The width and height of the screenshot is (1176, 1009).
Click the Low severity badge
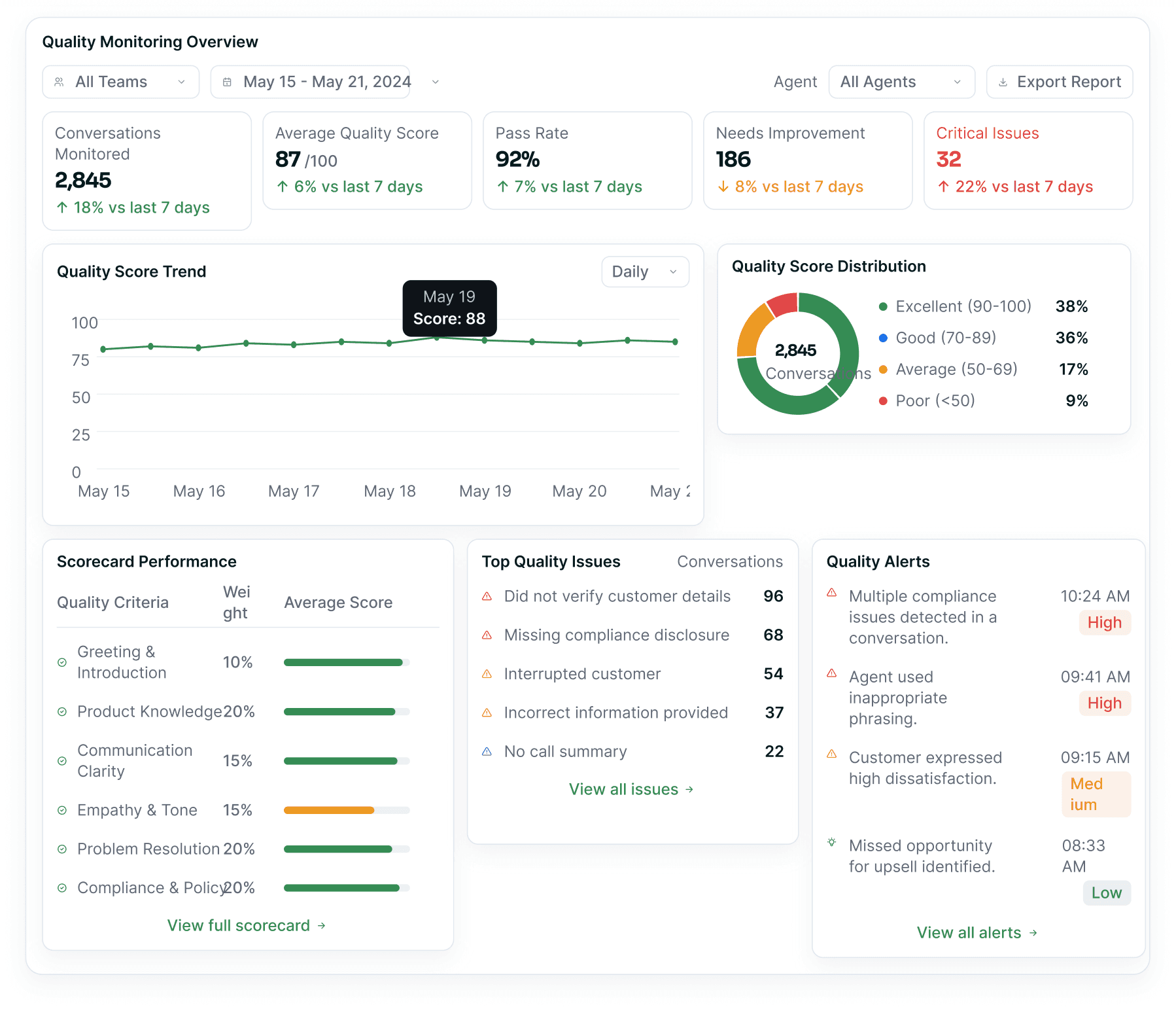pos(1107,893)
